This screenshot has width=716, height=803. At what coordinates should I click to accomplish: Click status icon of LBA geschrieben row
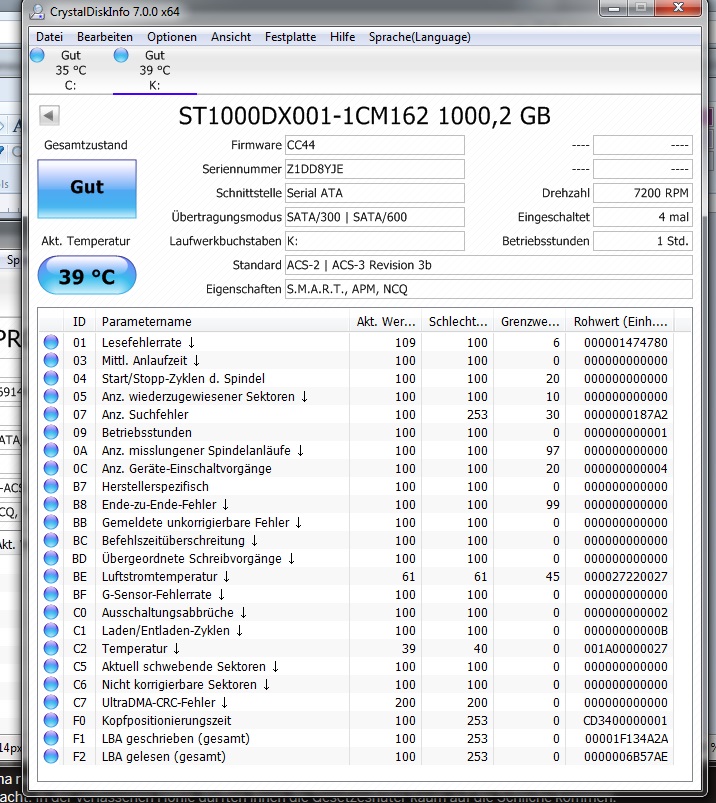coord(51,738)
